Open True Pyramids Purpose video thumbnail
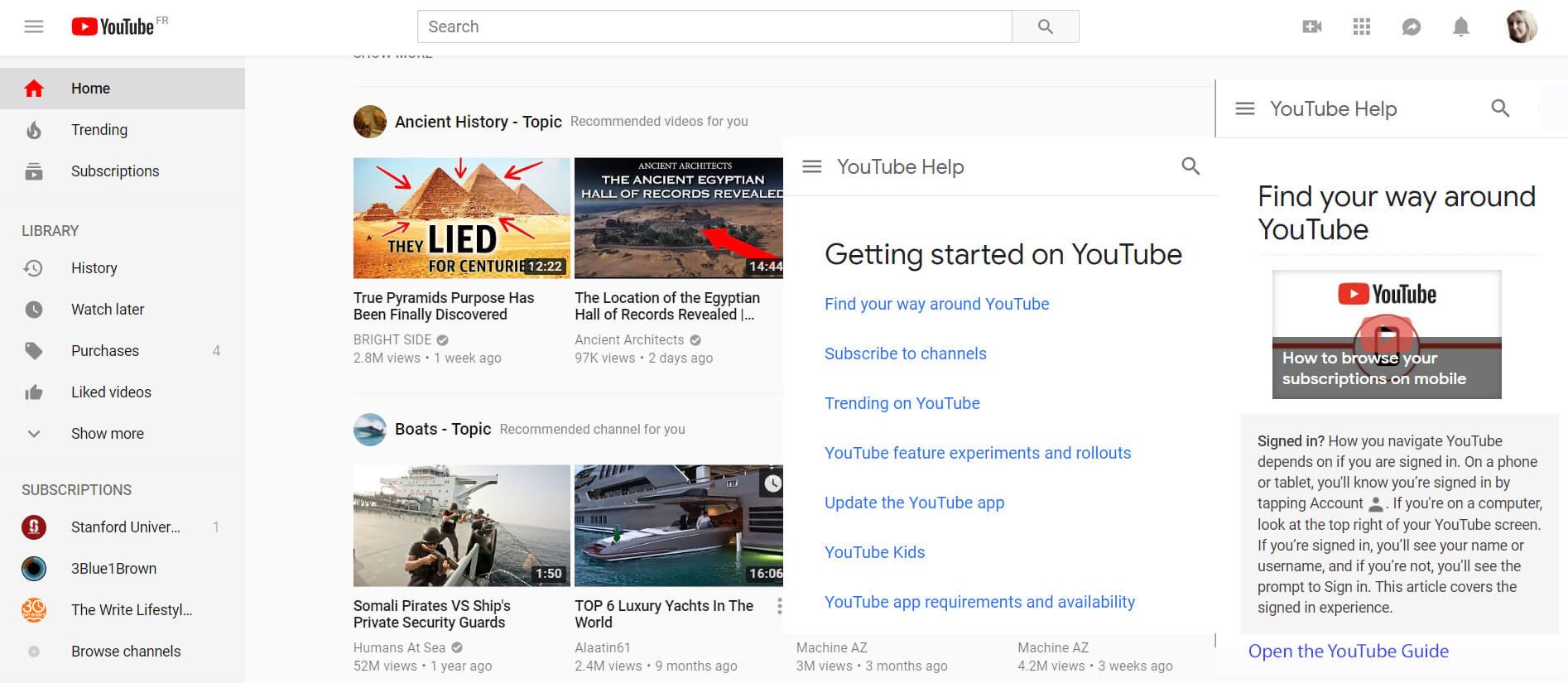 (x=461, y=218)
